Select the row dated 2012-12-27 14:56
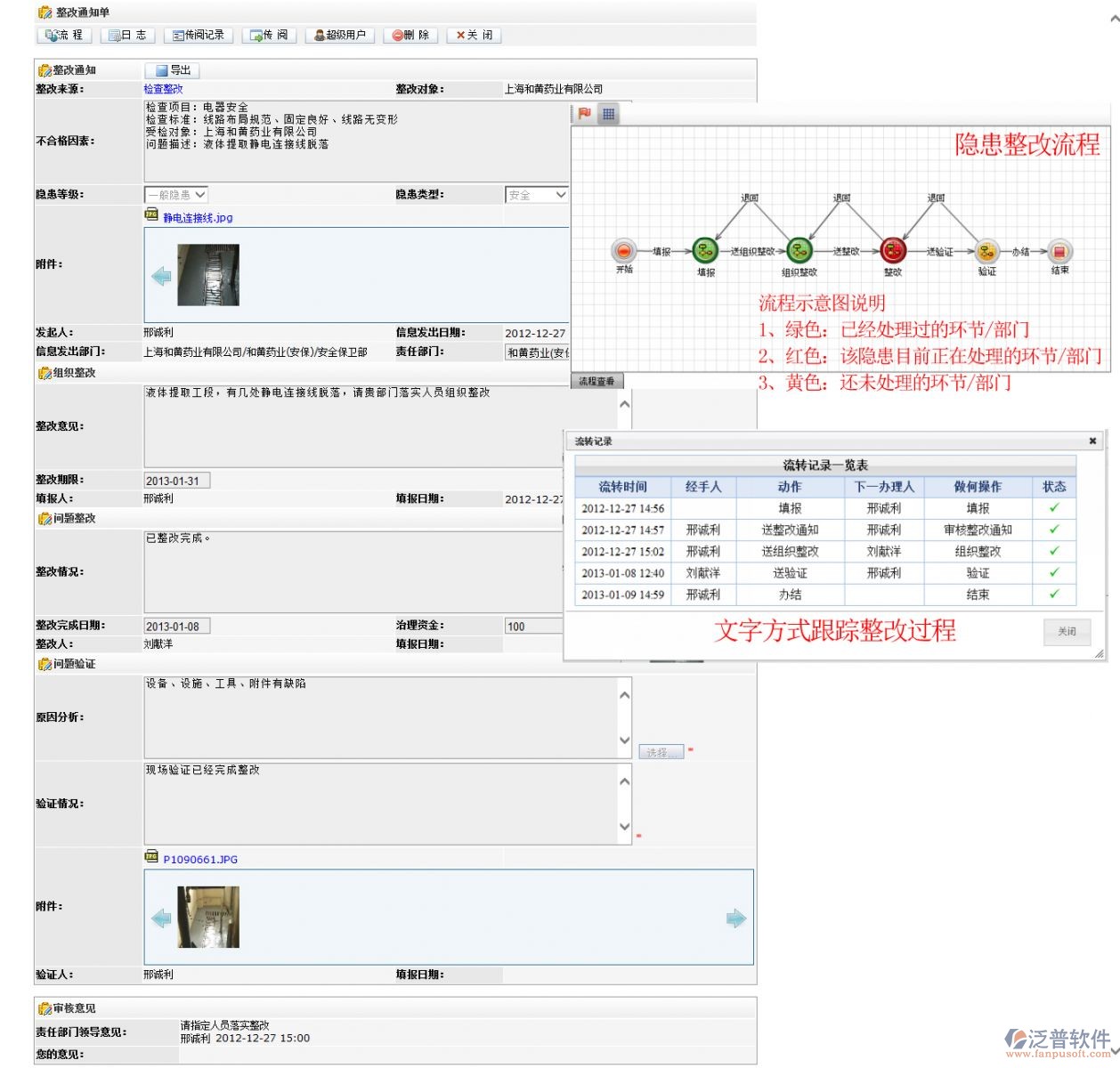The image size is (1120, 1068). tap(825, 508)
